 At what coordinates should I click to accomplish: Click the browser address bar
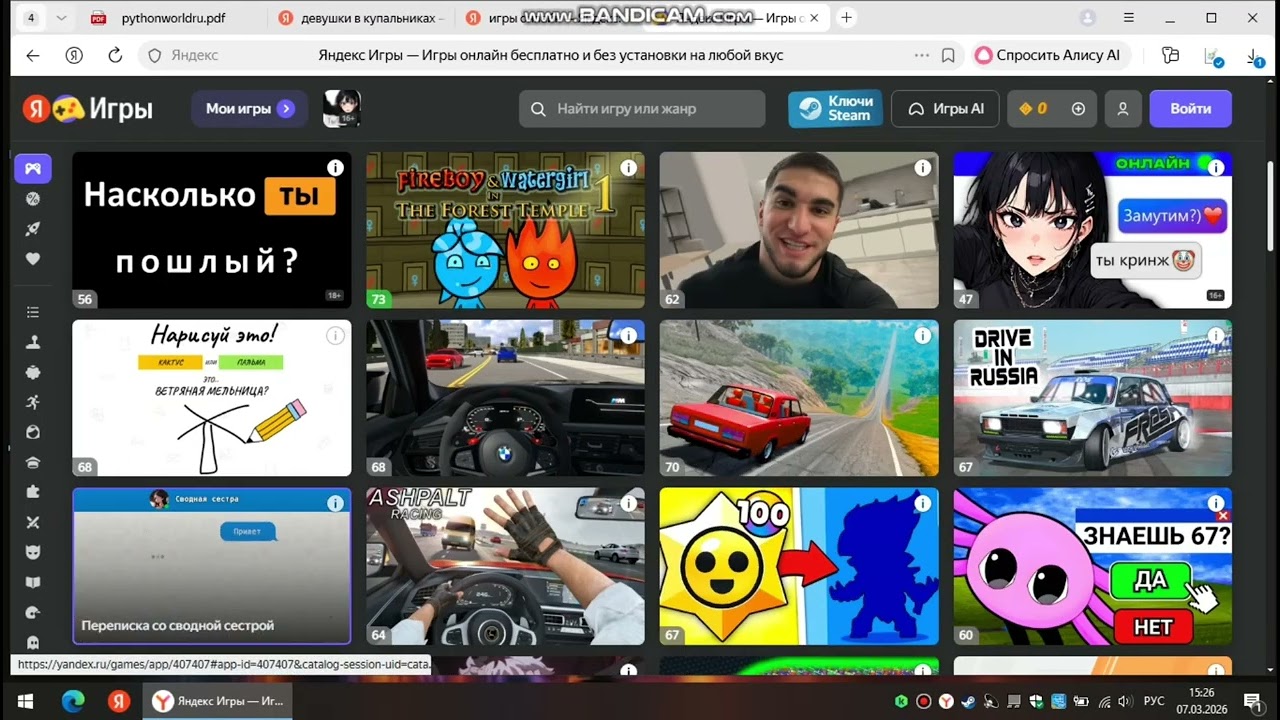click(551, 56)
